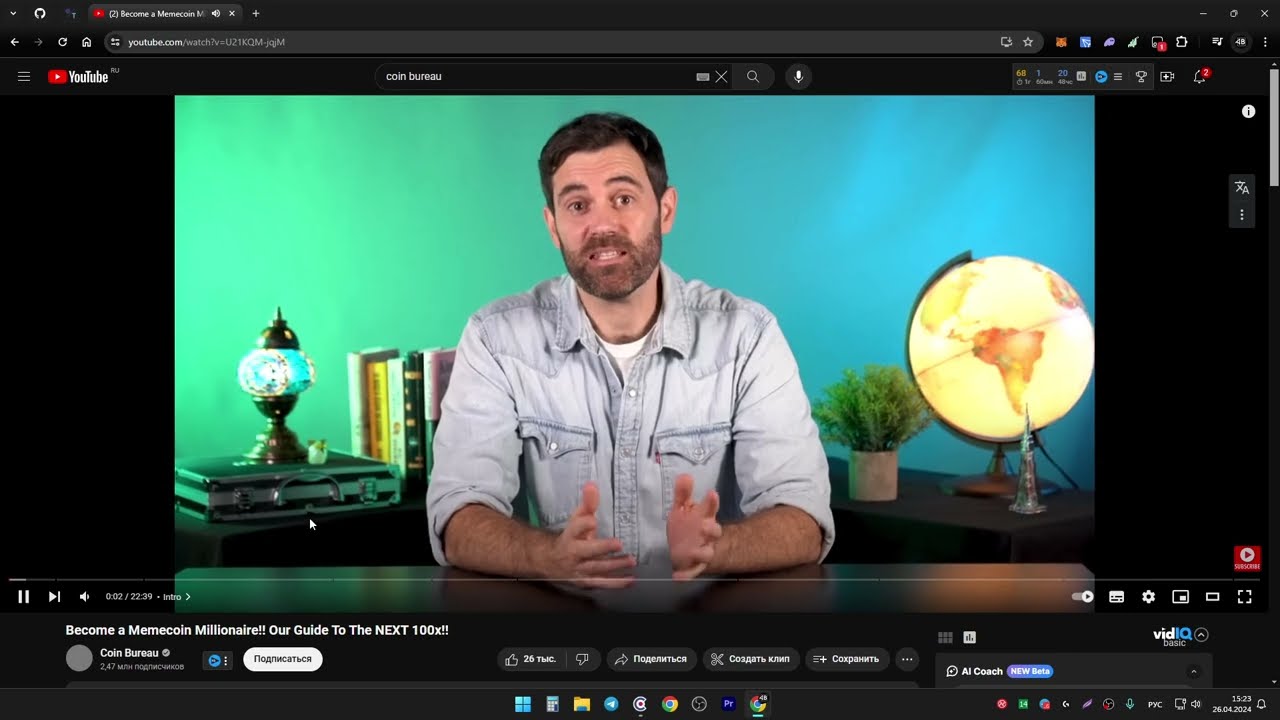Click Поделиться share button

tap(651, 659)
